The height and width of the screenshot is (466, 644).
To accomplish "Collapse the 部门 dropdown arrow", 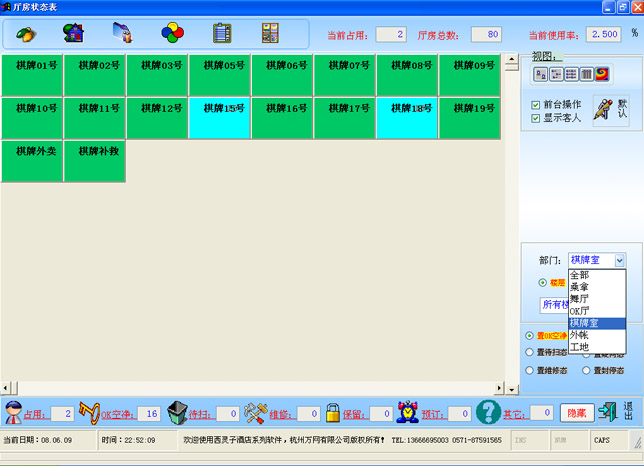I will click(x=619, y=260).
